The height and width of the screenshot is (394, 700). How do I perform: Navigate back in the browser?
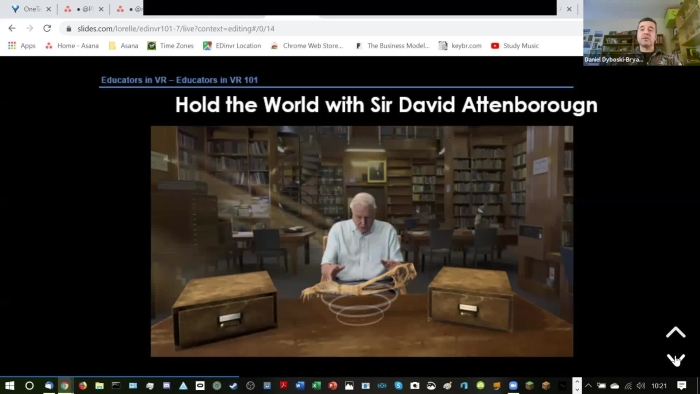coord(12,28)
